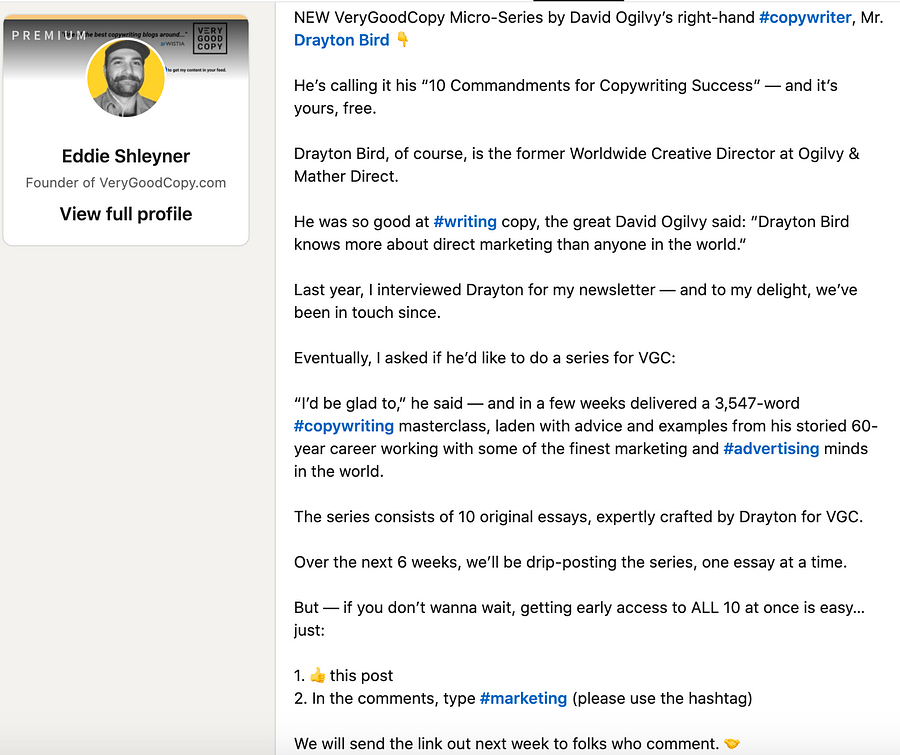Click the #advertising hashtag
Viewport: 900px width, 755px height.
coord(771,448)
